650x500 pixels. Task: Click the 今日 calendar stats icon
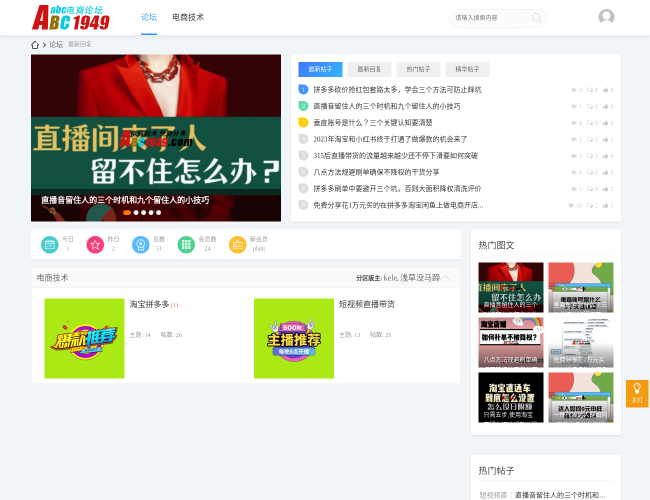tap(49, 244)
